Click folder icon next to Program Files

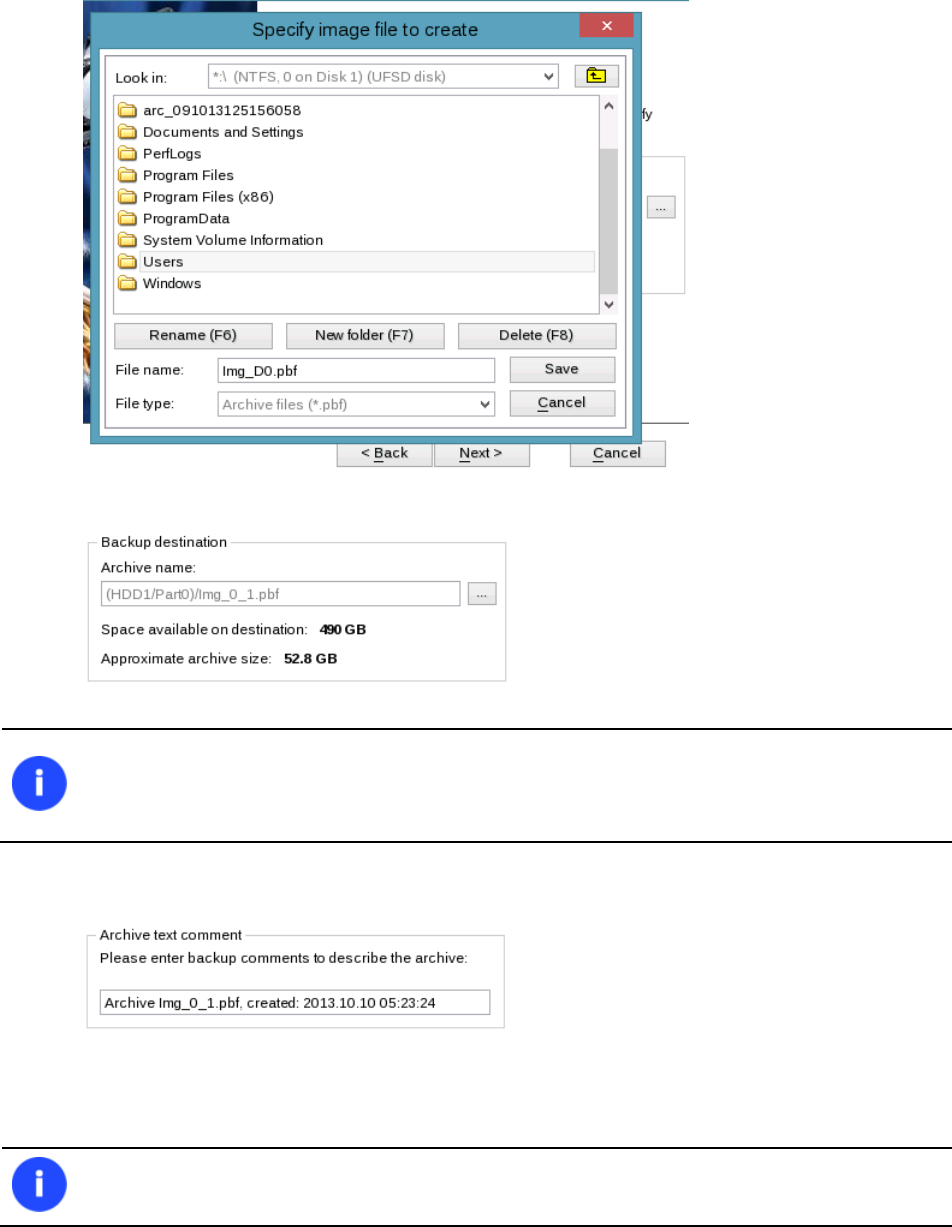127,175
